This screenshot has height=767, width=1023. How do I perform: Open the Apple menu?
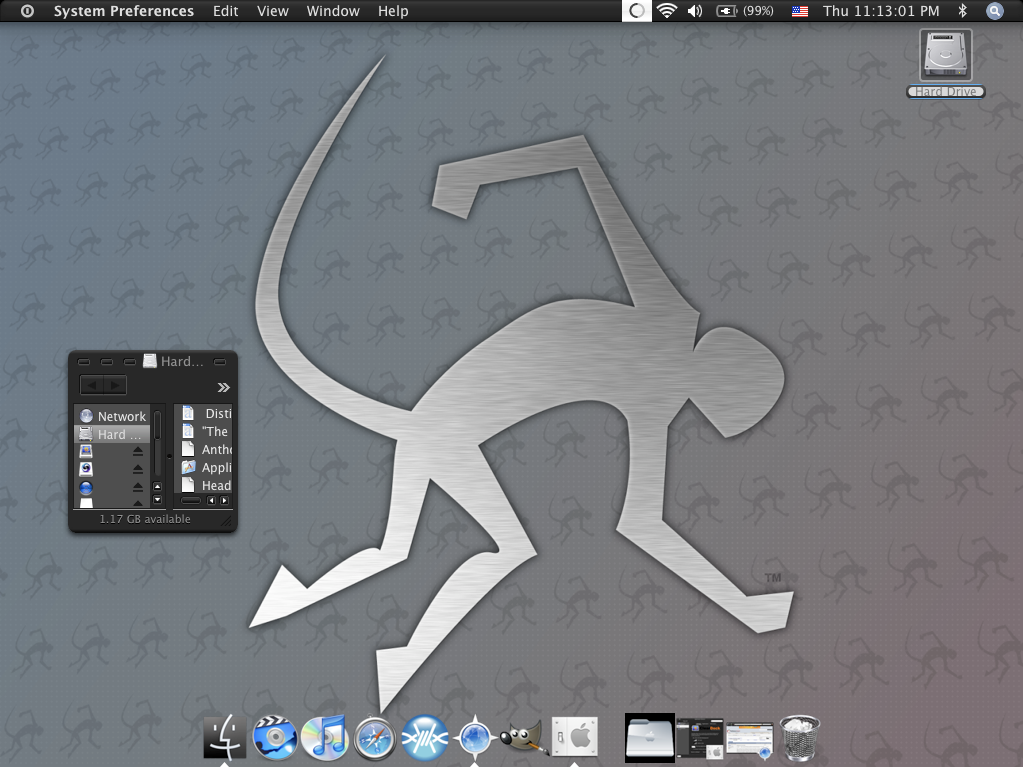27,11
